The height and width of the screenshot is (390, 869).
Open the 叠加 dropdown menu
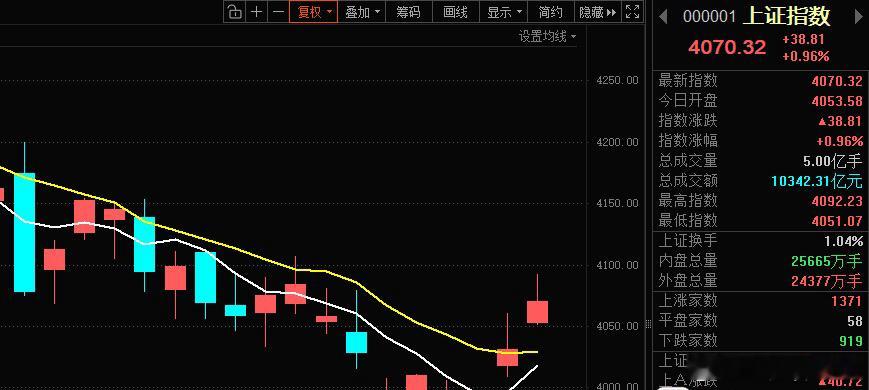coord(361,12)
